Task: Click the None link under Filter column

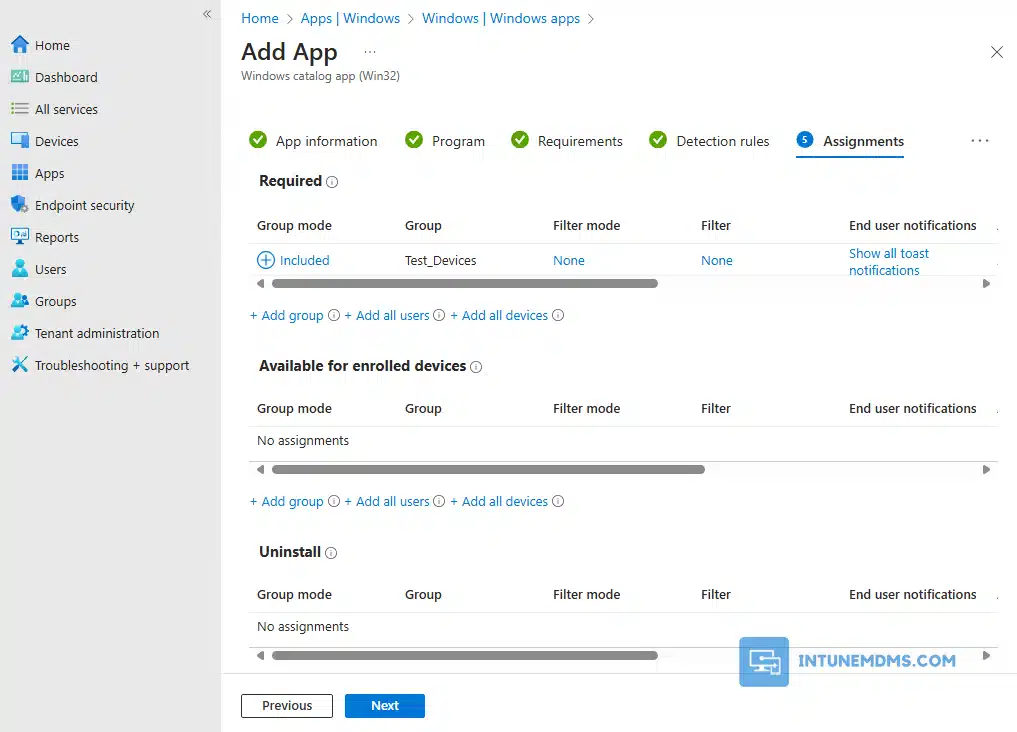Action: coord(717,260)
